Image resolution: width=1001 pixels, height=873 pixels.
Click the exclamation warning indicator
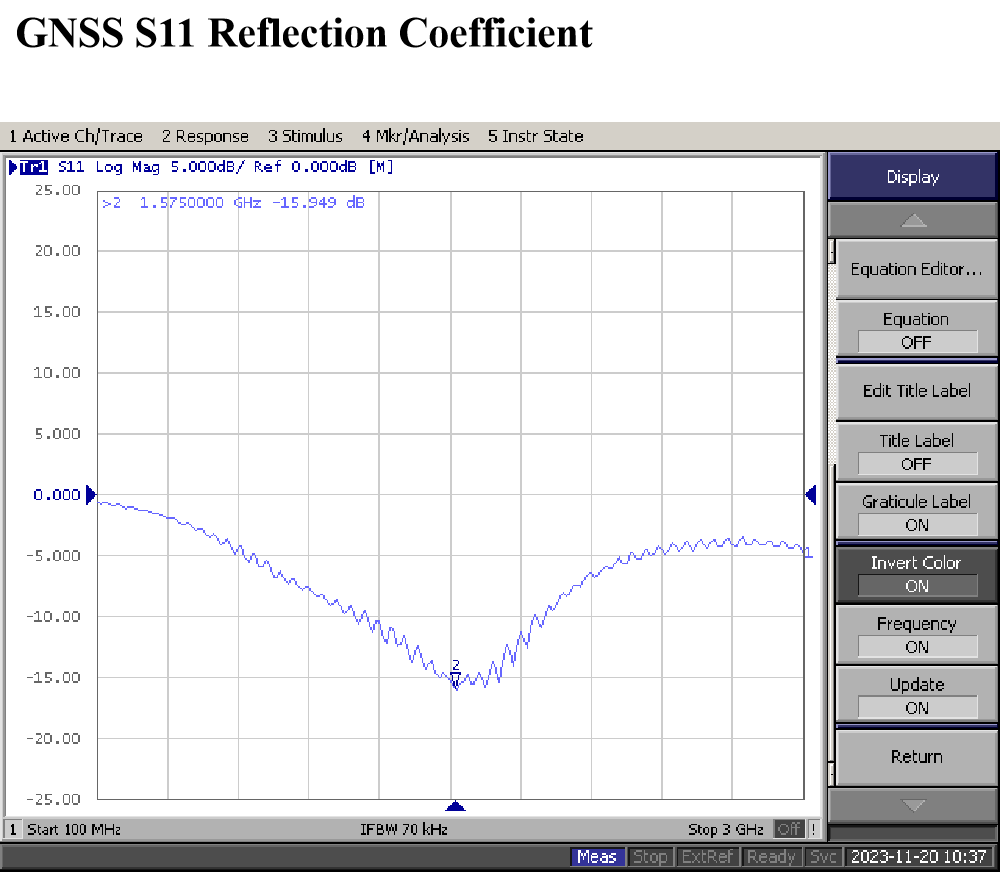813,830
